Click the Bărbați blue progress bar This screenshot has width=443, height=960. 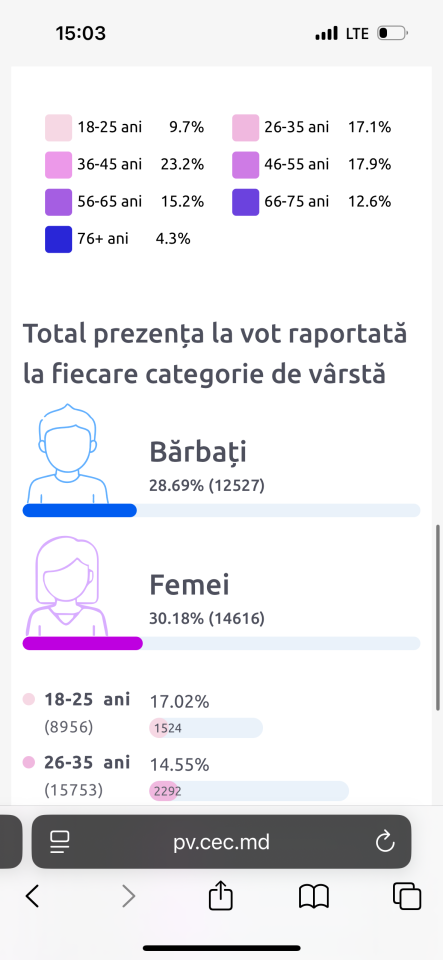[x=221, y=511]
